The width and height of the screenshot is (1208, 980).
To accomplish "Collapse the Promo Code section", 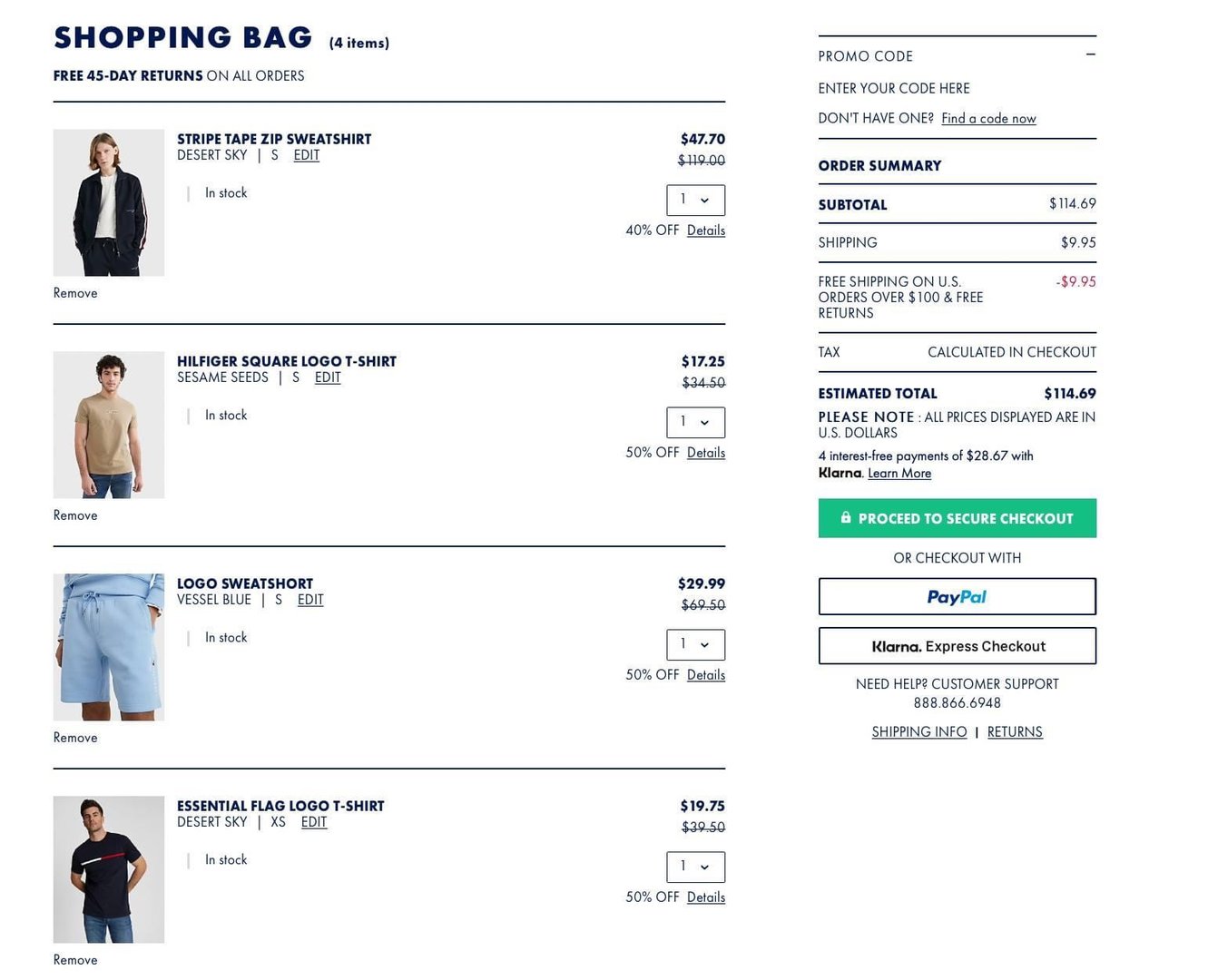I will pyautogui.click(x=1090, y=55).
